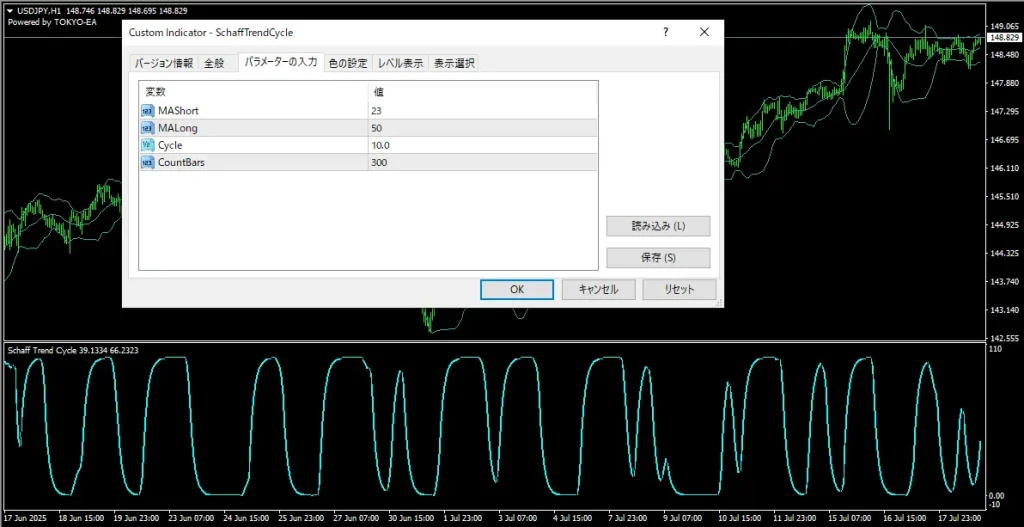Click the MAShort variable name
The image size is (1024, 527).
178,111
